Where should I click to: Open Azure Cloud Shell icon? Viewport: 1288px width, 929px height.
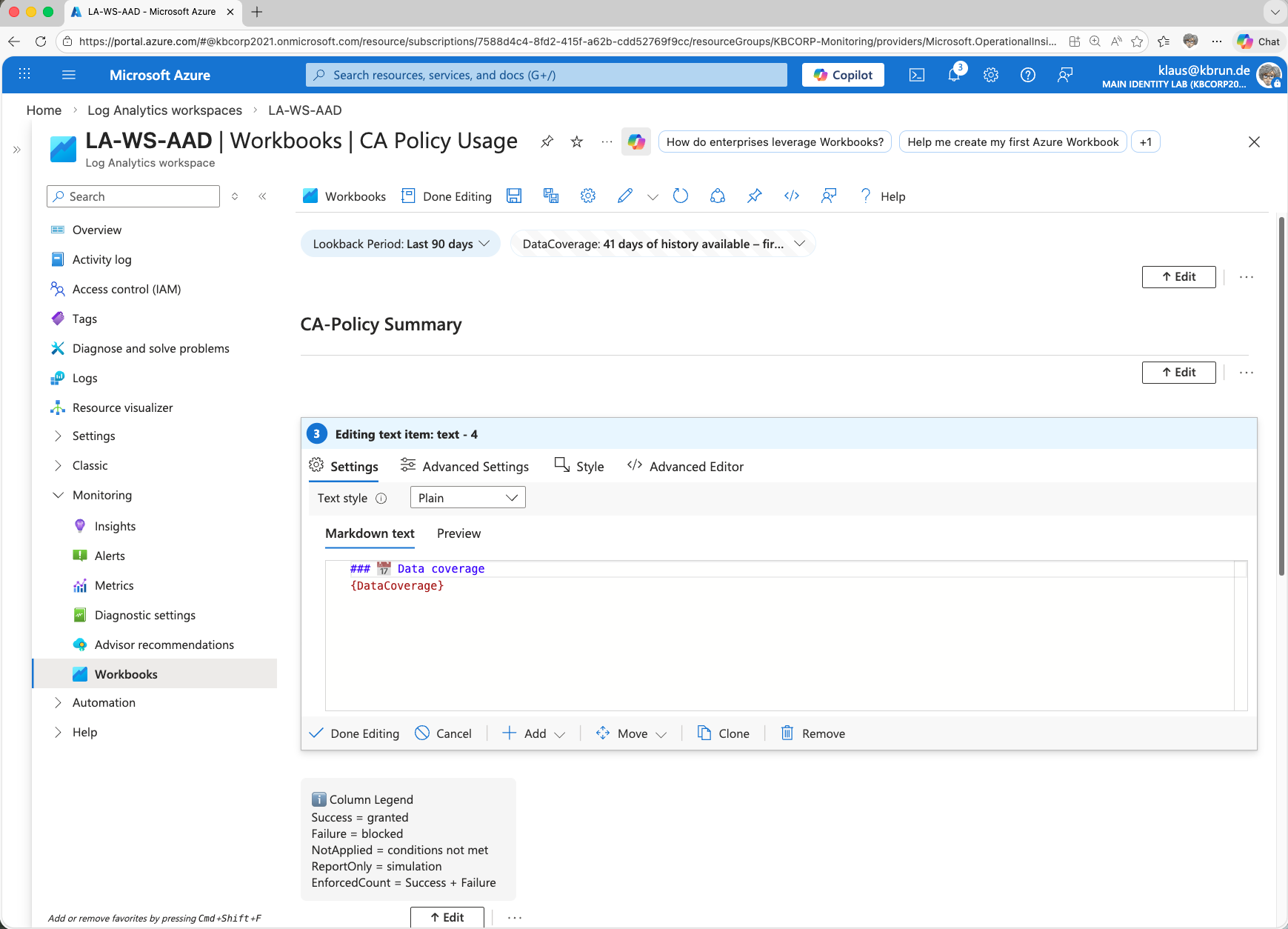(917, 75)
